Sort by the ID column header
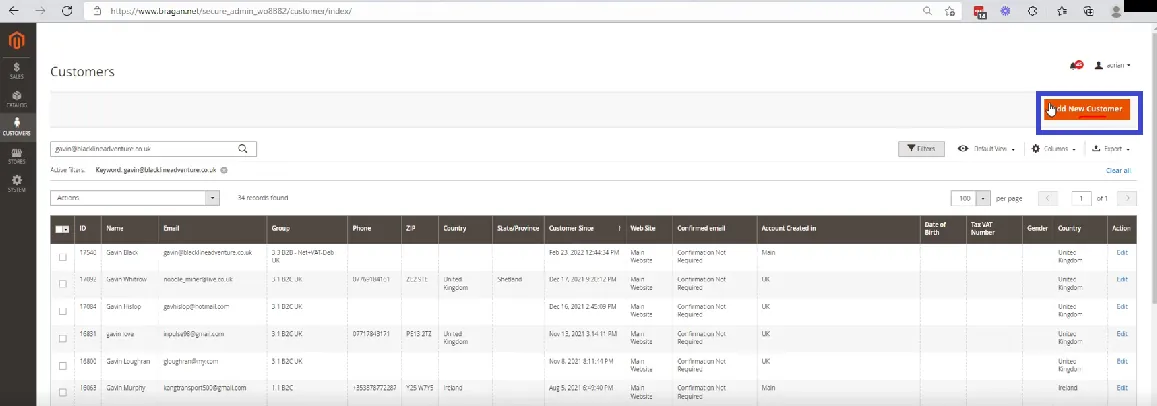Image resolution: width=1157 pixels, height=406 pixels. click(88, 229)
